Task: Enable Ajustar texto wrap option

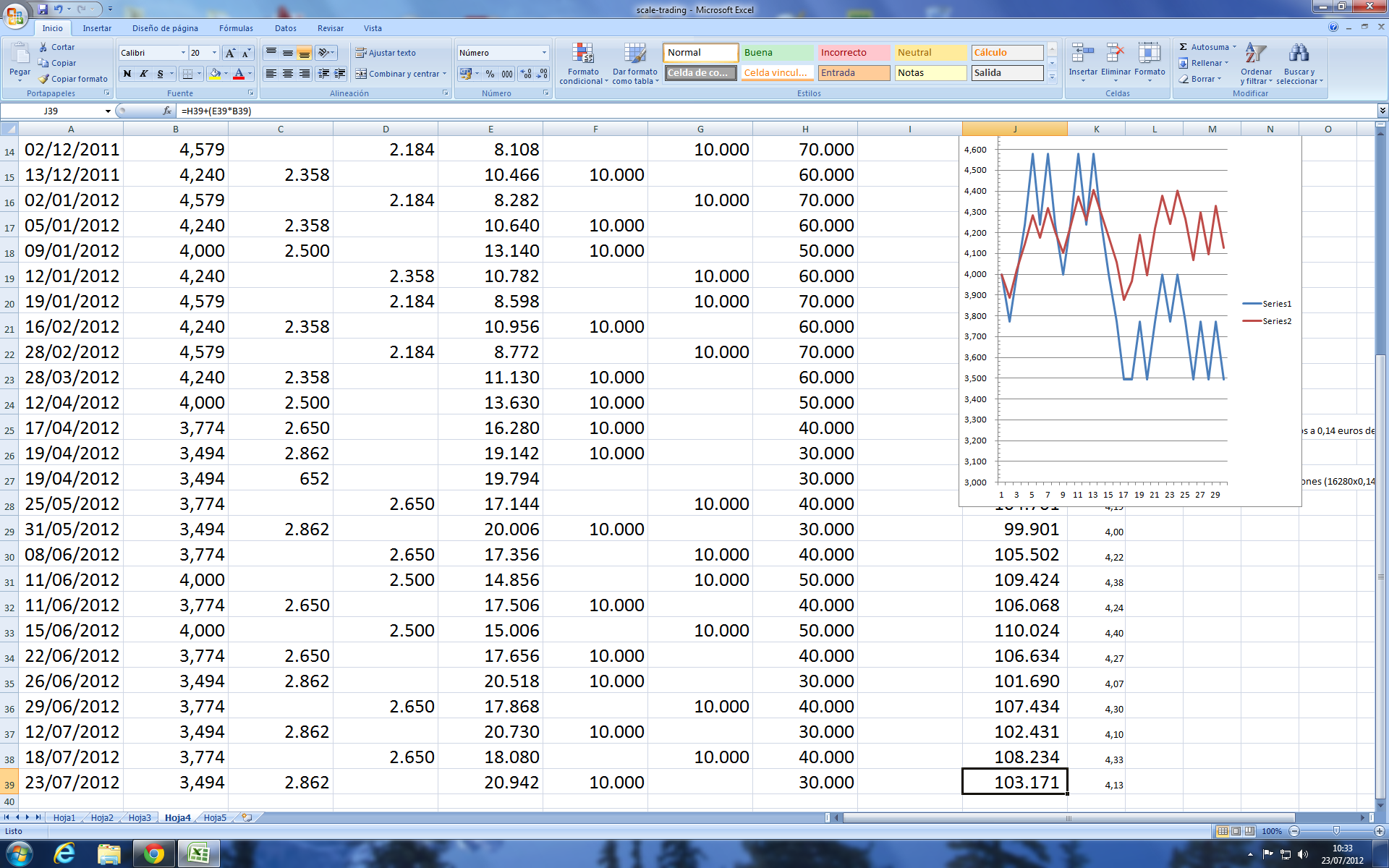Action: pos(386,53)
